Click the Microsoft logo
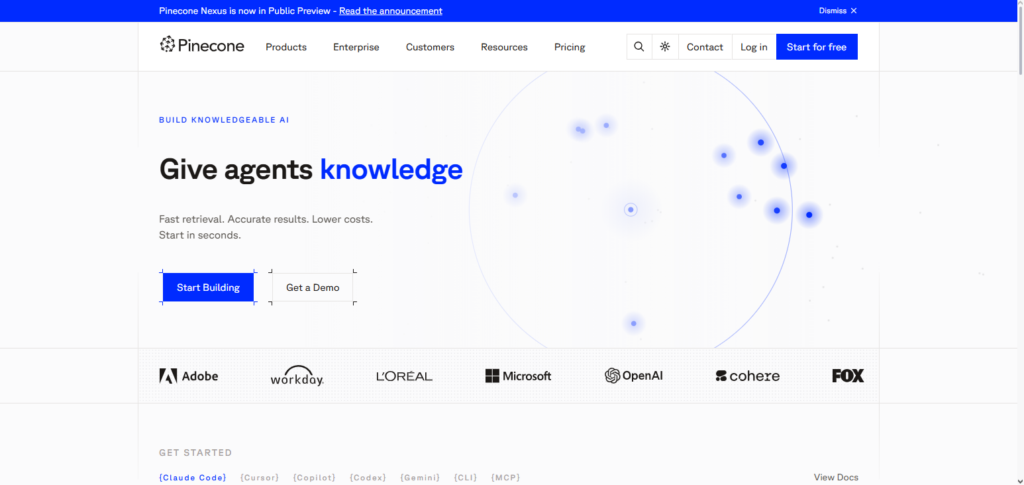The height and width of the screenshot is (485, 1024). point(519,376)
